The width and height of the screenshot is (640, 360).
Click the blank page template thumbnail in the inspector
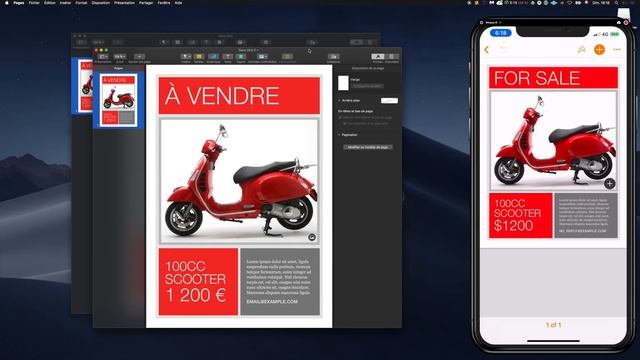pos(343,83)
